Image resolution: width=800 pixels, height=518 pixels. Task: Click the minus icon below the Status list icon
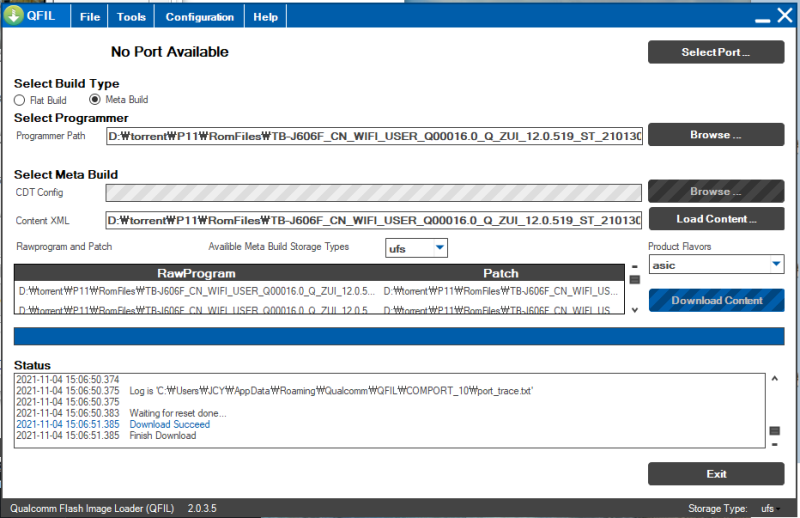pyautogui.click(x=774, y=445)
